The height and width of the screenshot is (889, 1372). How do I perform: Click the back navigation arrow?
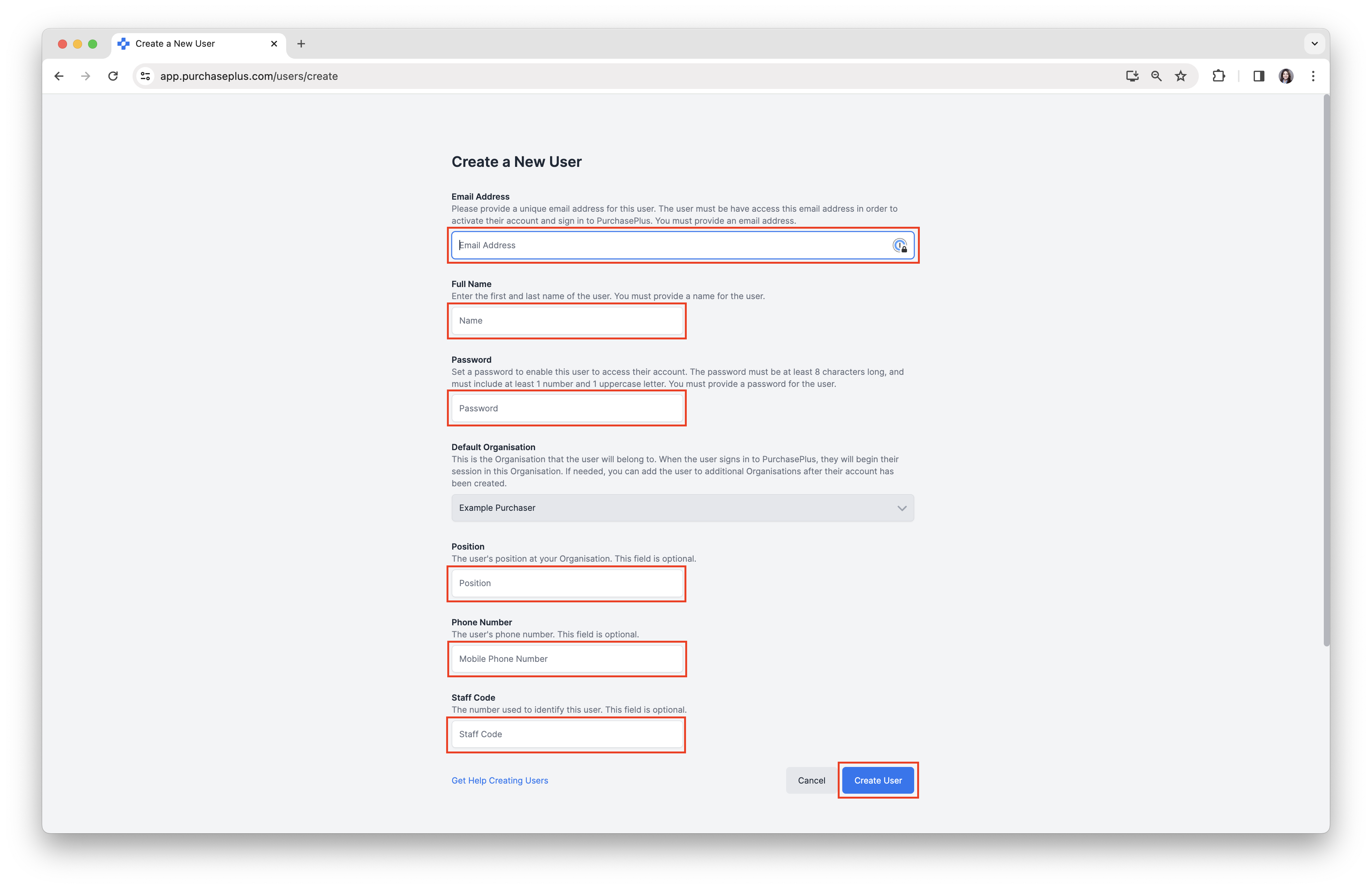click(x=59, y=76)
